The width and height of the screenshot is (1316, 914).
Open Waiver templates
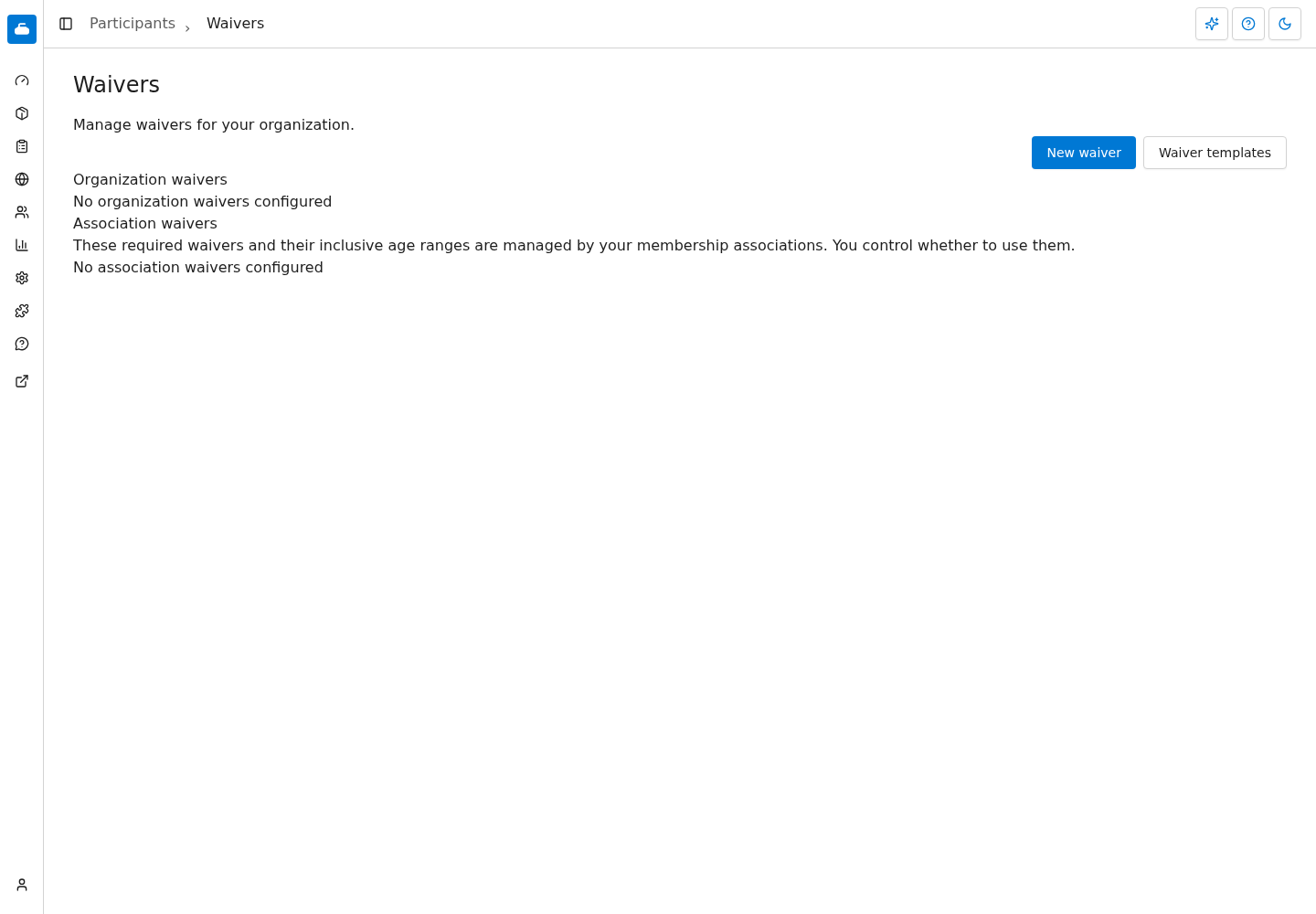point(1215,153)
